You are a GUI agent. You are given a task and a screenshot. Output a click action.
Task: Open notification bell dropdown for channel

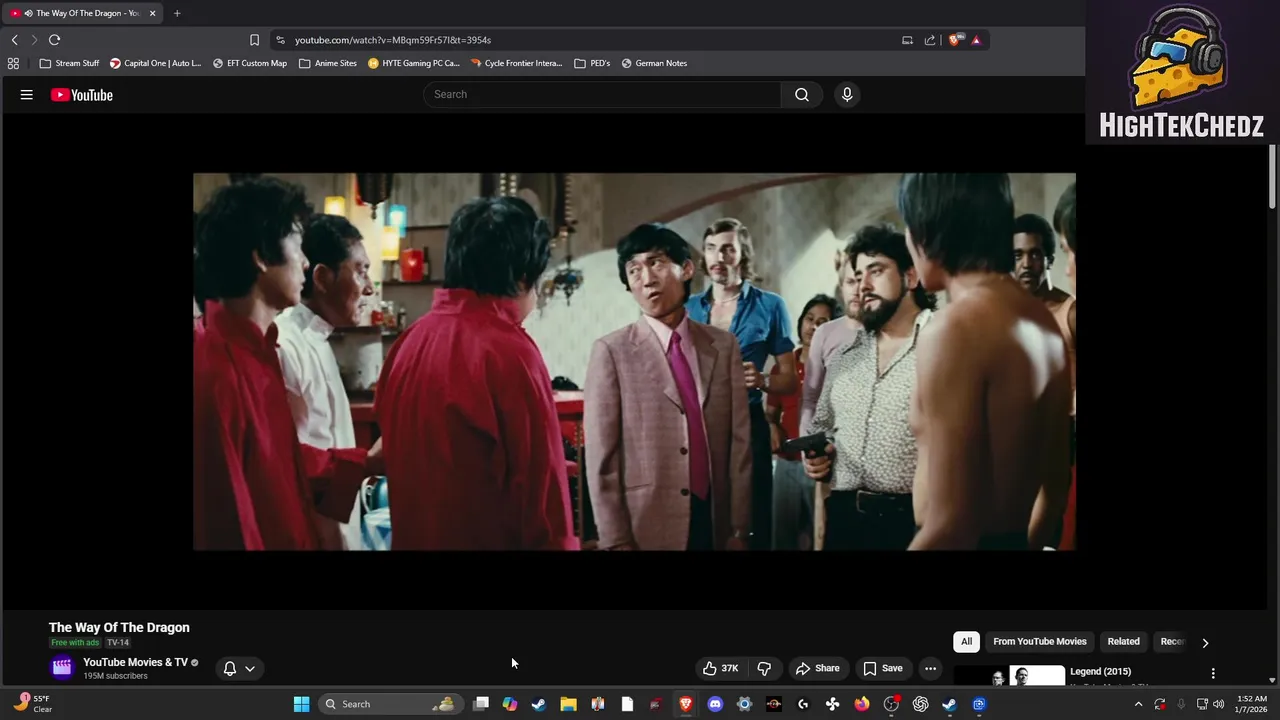pos(239,668)
